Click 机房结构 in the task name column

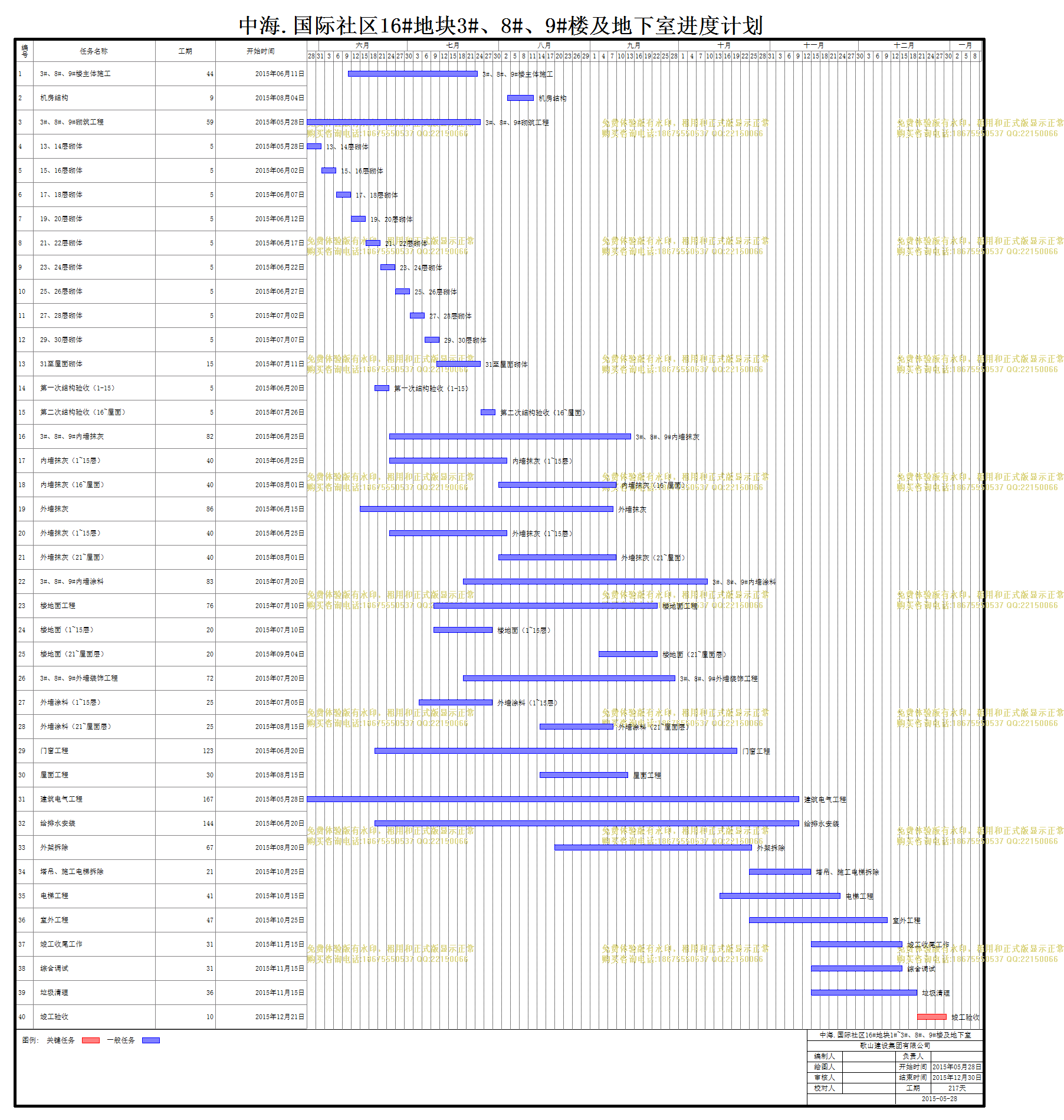click(54, 98)
